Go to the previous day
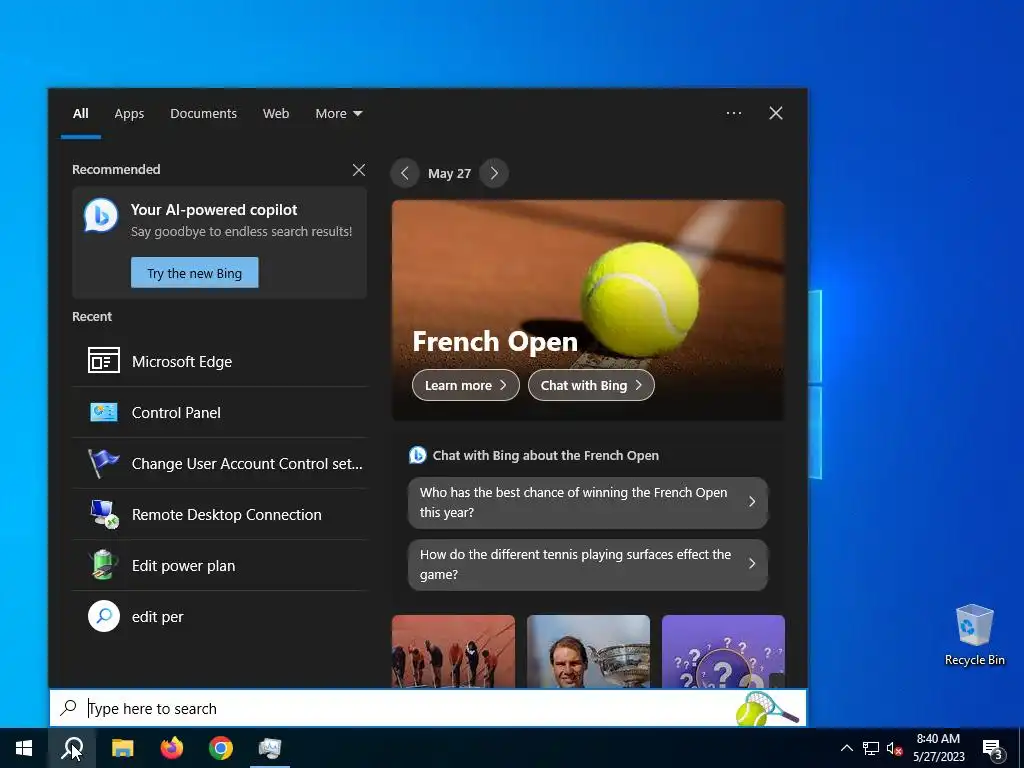The image size is (1024, 768). point(405,173)
